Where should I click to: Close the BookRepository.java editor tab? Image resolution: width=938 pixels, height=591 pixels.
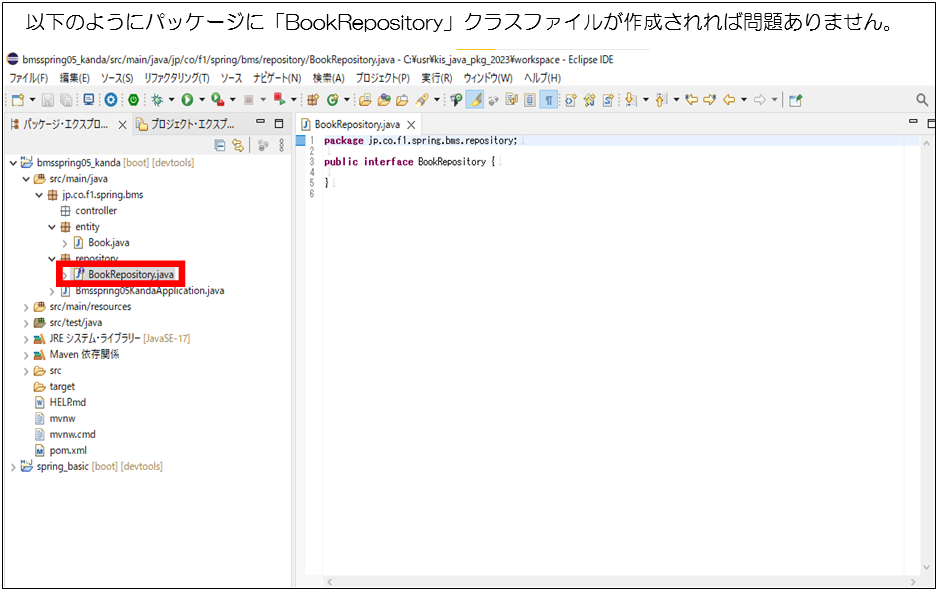pyautogui.click(x=410, y=125)
